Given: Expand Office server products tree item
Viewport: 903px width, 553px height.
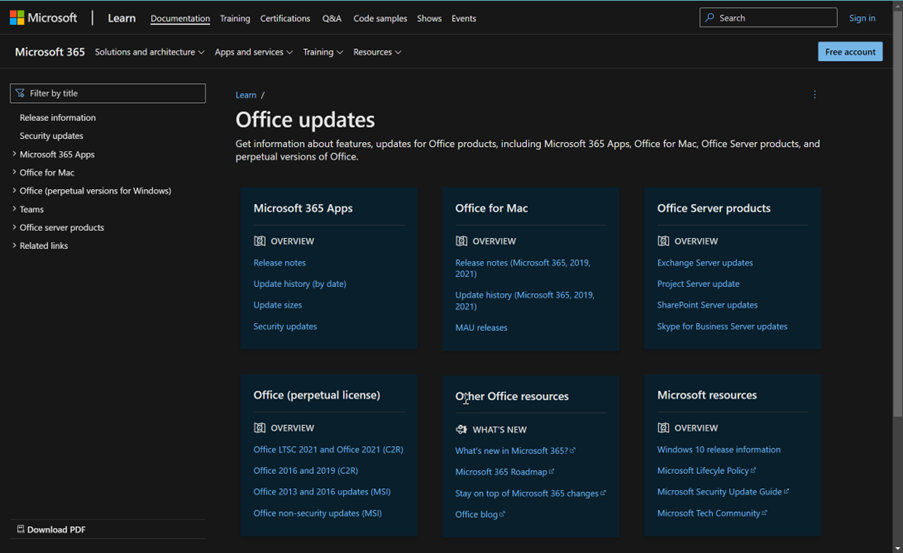Looking at the screenshot, I should point(14,228).
